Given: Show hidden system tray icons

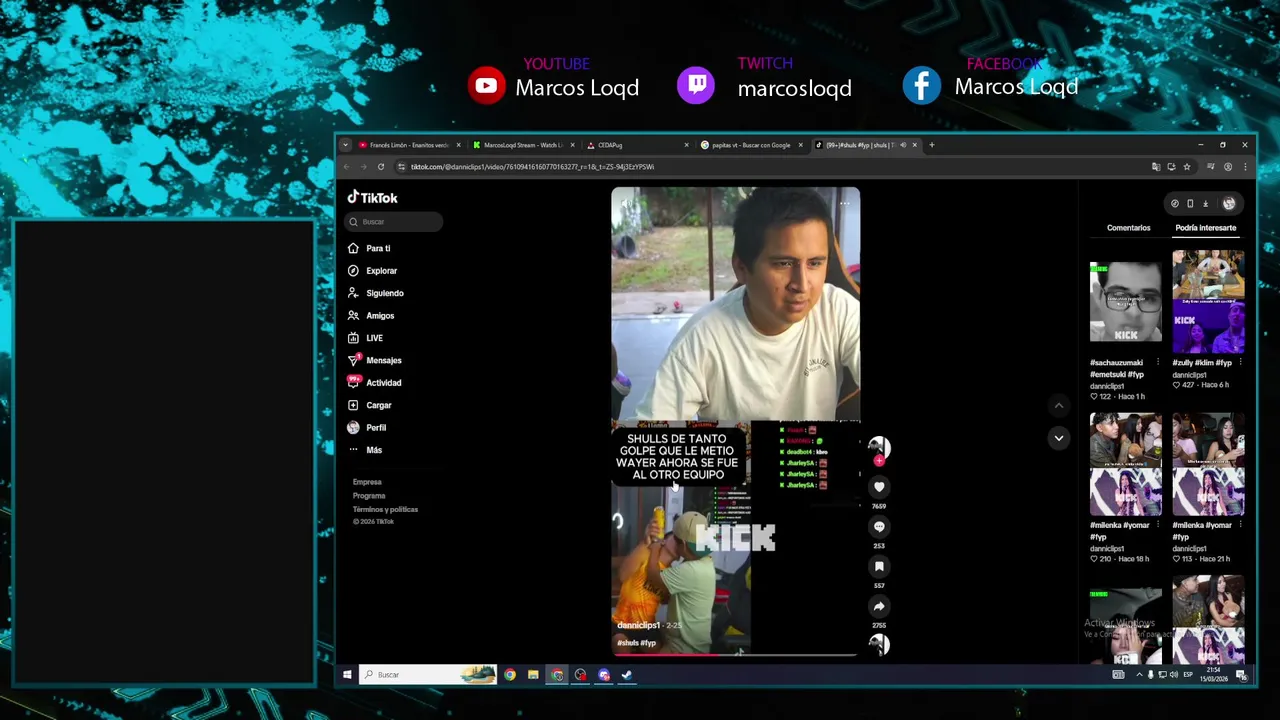Looking at the screenshot, I should tap(1139, 675).
